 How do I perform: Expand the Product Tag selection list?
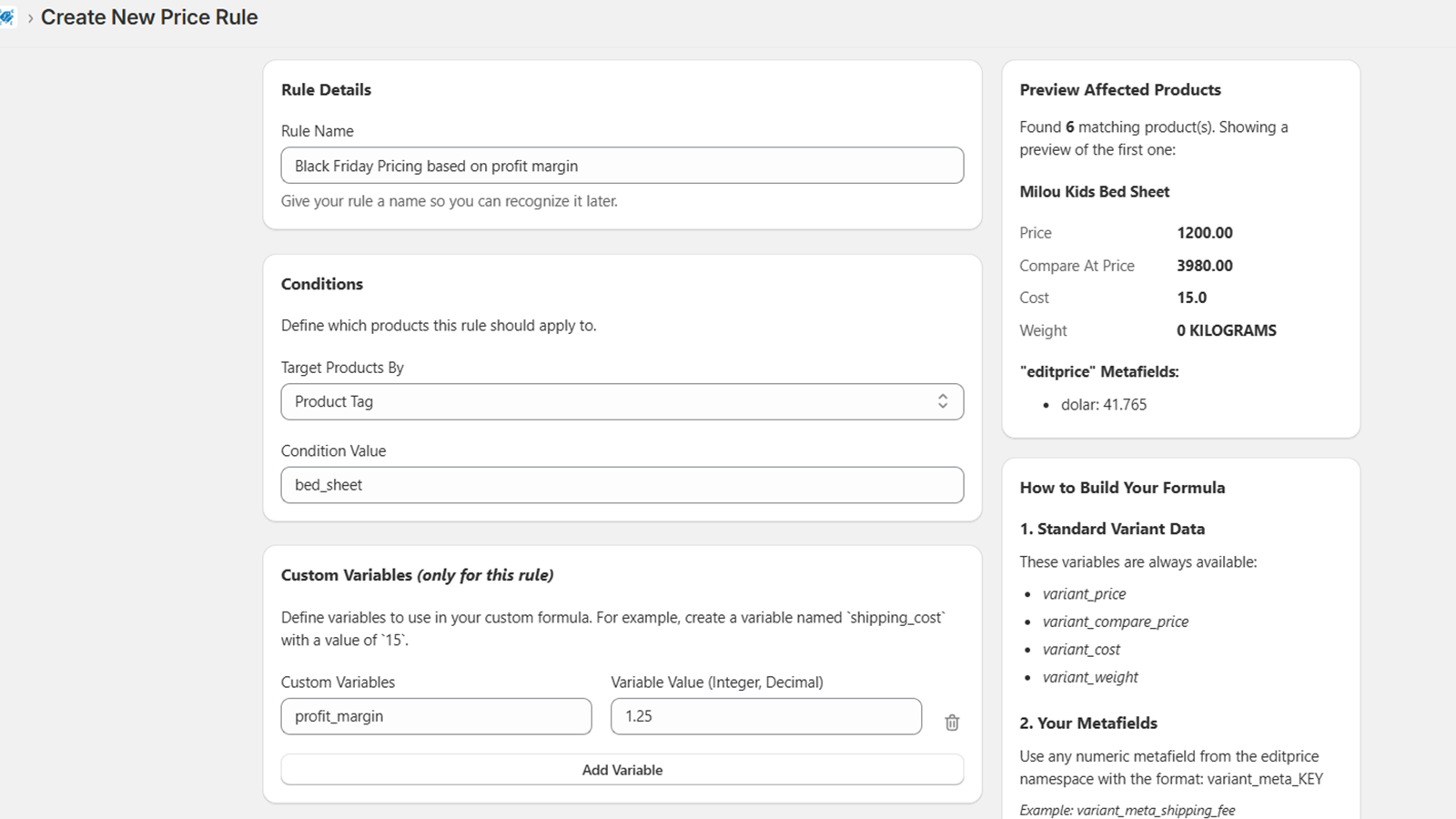click(622, 401)
